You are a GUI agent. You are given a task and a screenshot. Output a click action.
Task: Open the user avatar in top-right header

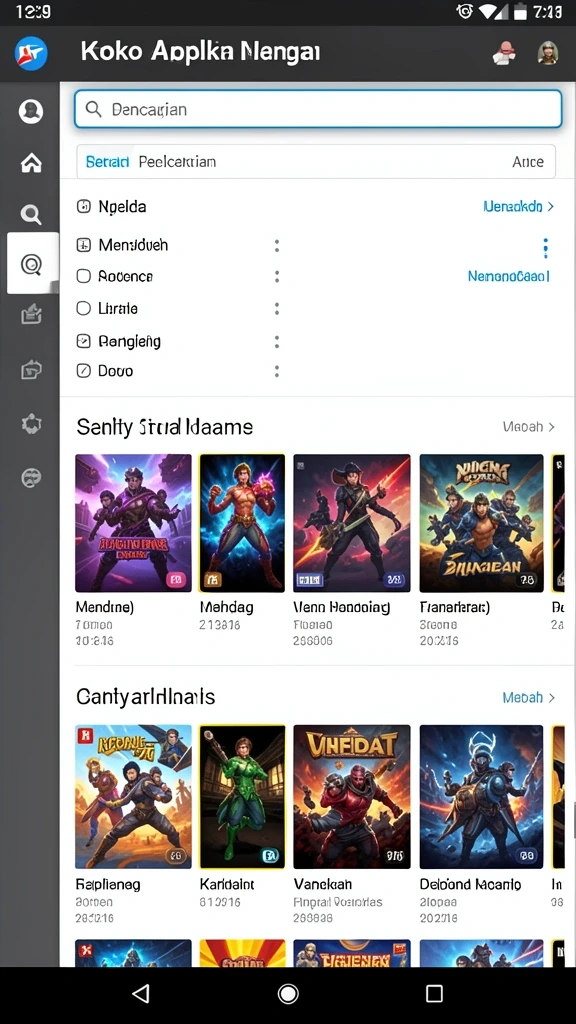pos(547,53)
